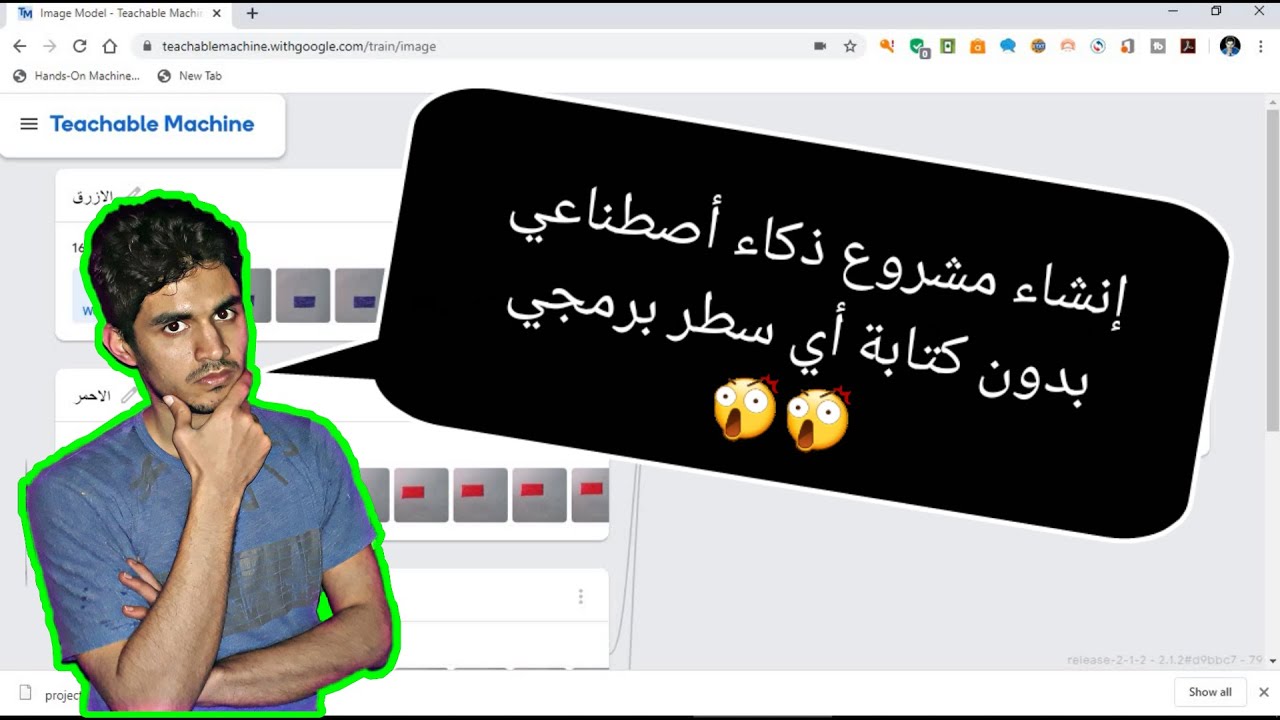This screenshot has height=720, width=1280.
Task: Click the scrollbar up arrow
Action: pos(1272,101)
